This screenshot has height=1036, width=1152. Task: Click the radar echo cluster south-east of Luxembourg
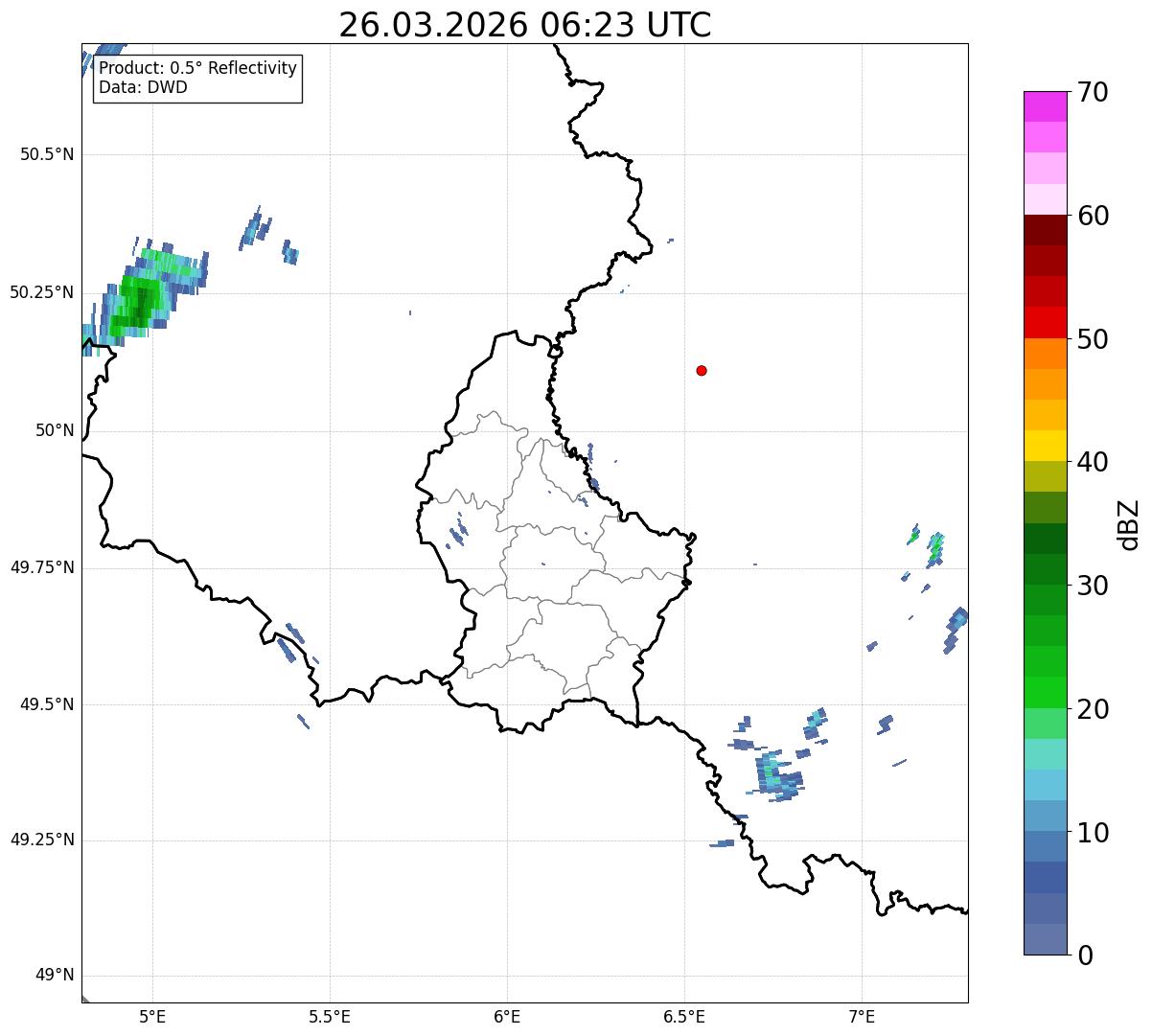(x=776, y=774)
